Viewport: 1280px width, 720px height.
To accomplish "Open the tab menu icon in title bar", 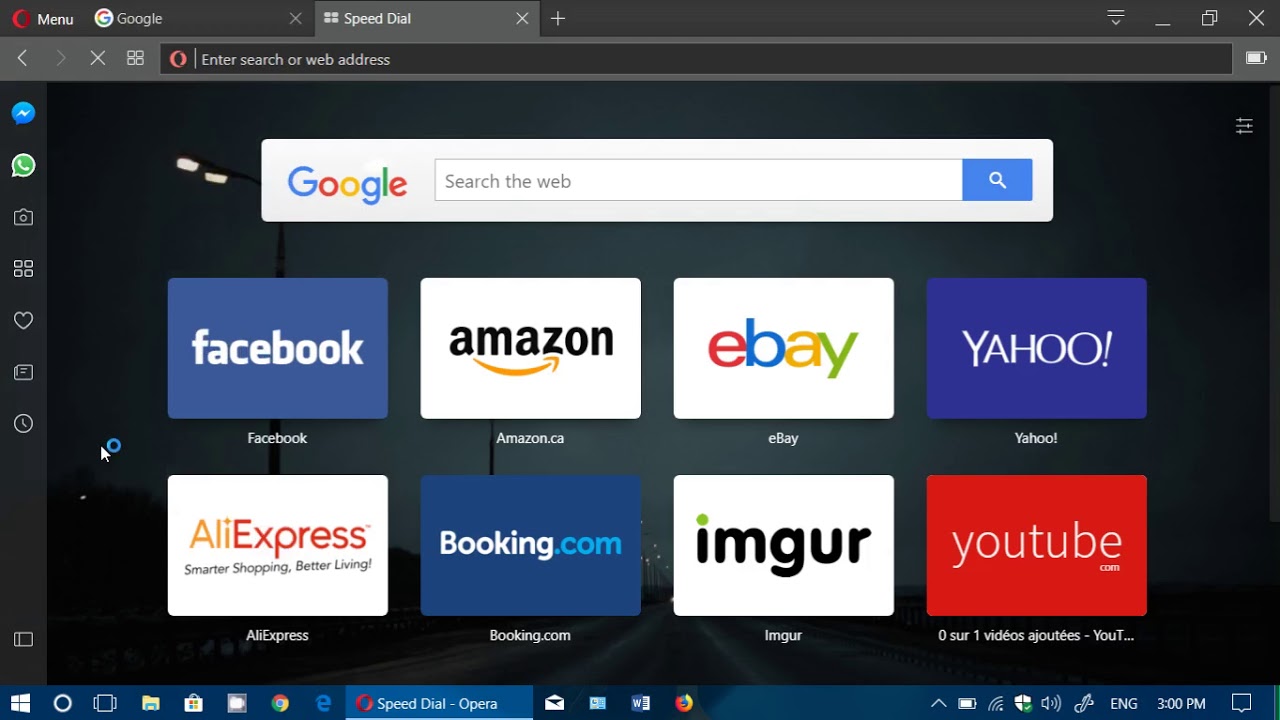I will (x=1116, y=18).
